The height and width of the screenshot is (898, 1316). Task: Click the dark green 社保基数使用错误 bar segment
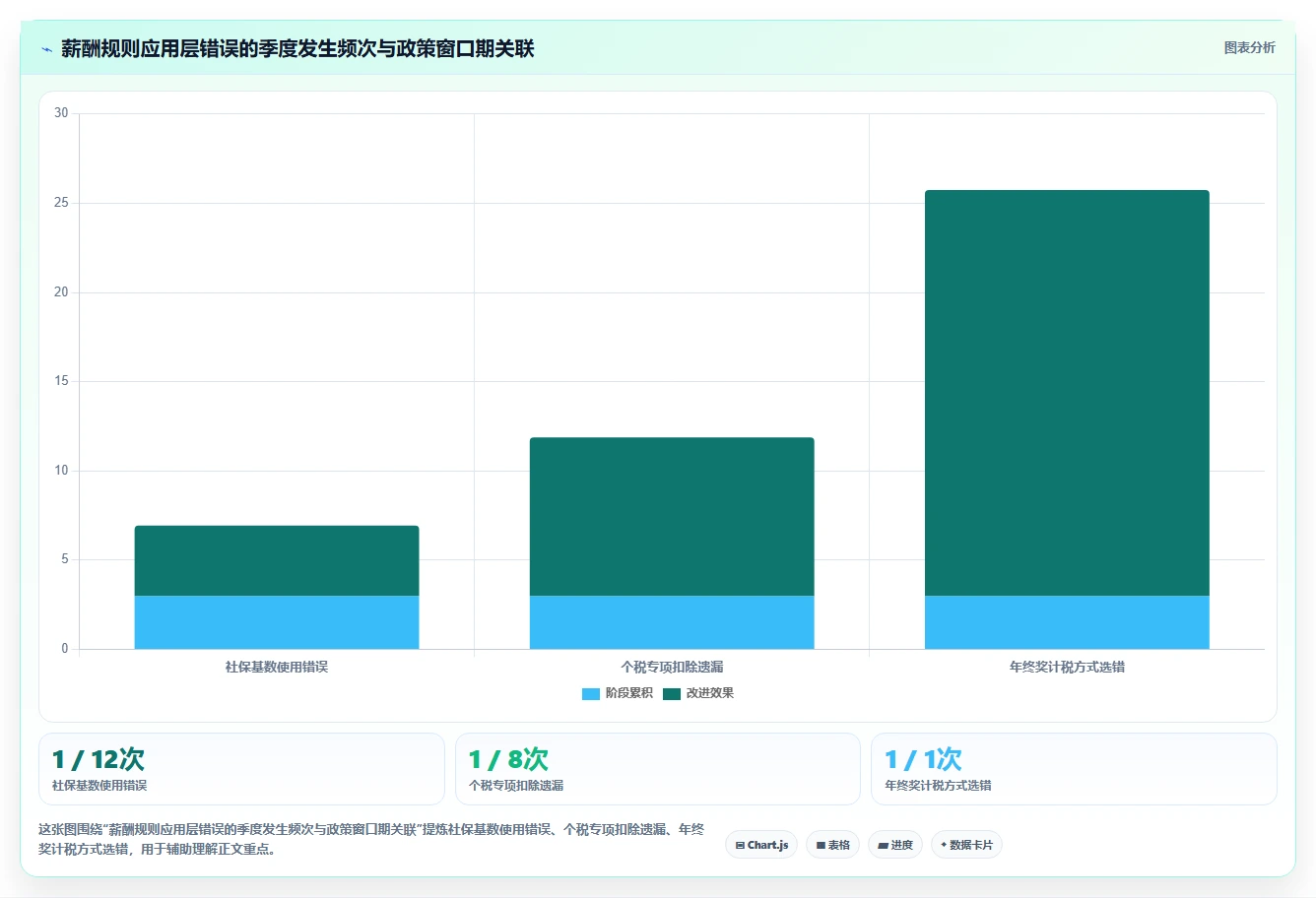pos(277,560)
